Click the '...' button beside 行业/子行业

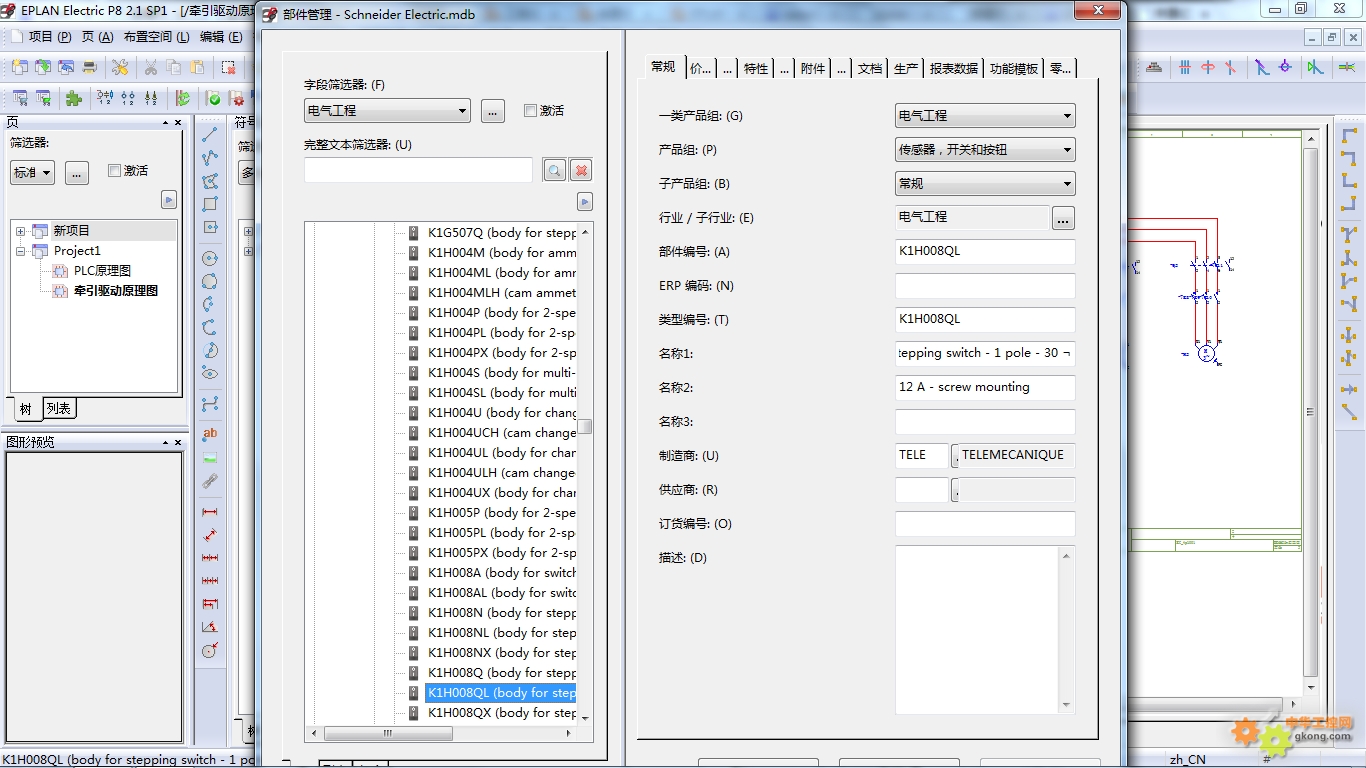pyautogui.click(x=1063, y=218)
